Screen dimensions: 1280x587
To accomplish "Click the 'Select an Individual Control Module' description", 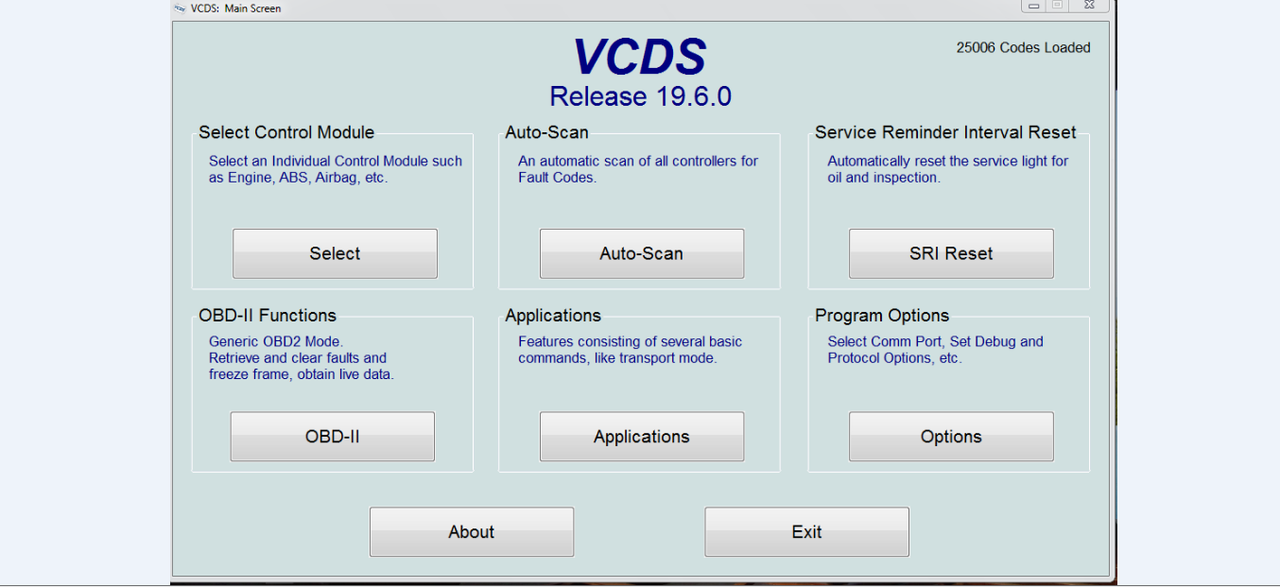I will pos(335,169).
